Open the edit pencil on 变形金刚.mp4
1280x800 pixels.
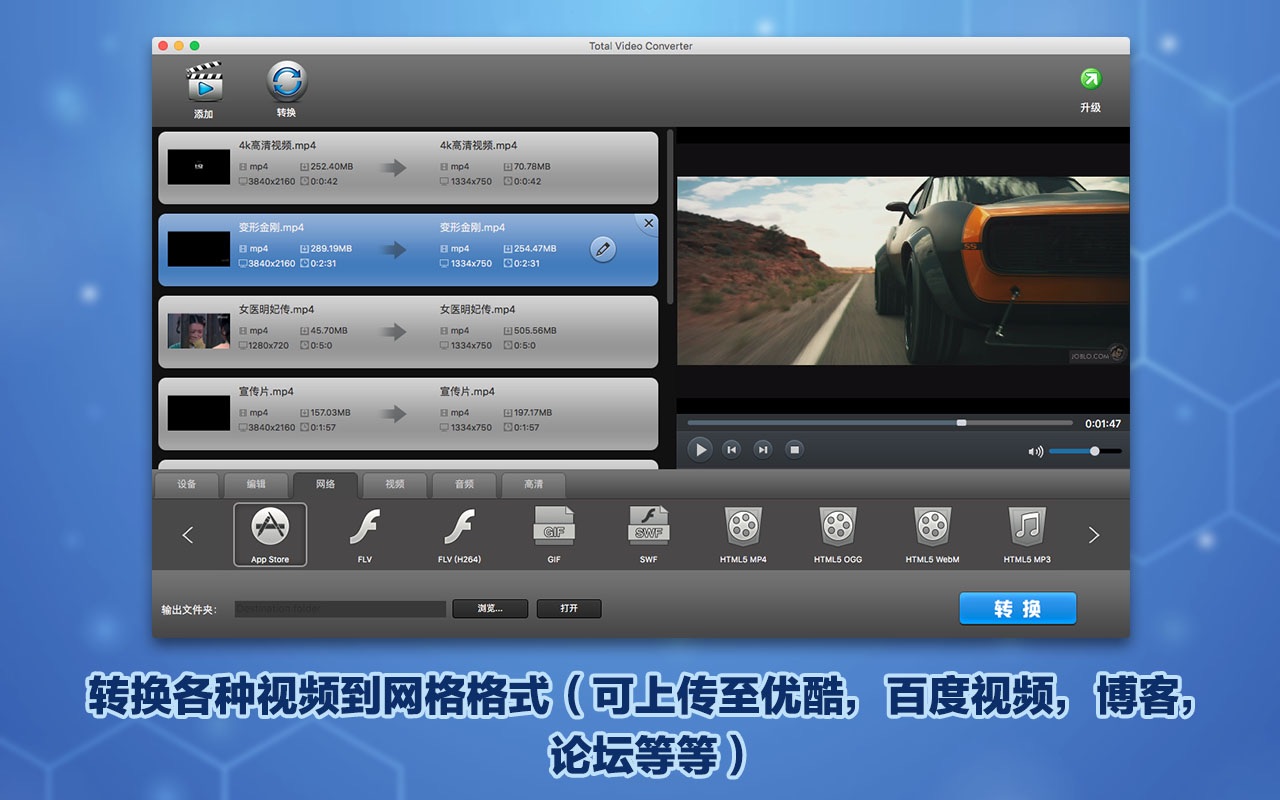click(603, 249)
